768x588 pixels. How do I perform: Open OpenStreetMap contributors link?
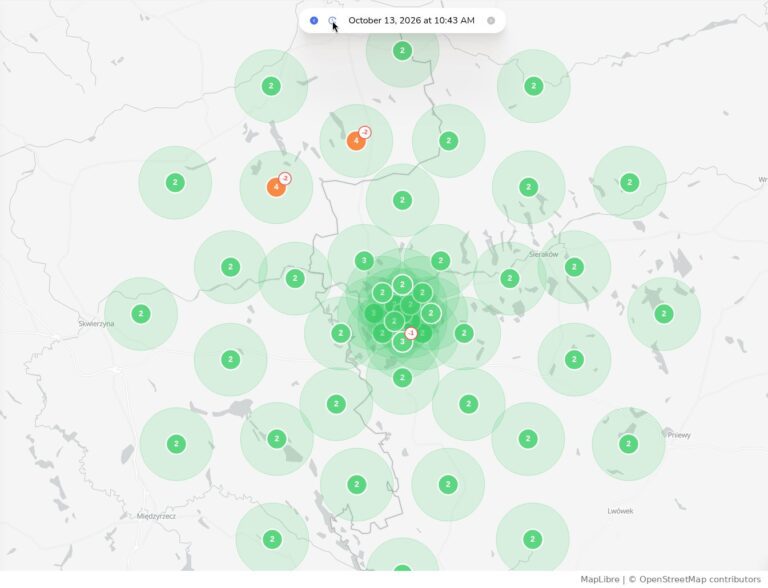click(699, 579)
